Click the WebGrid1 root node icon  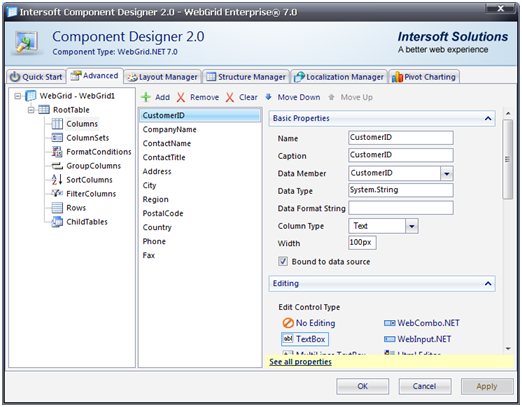[x=31, y=96]
